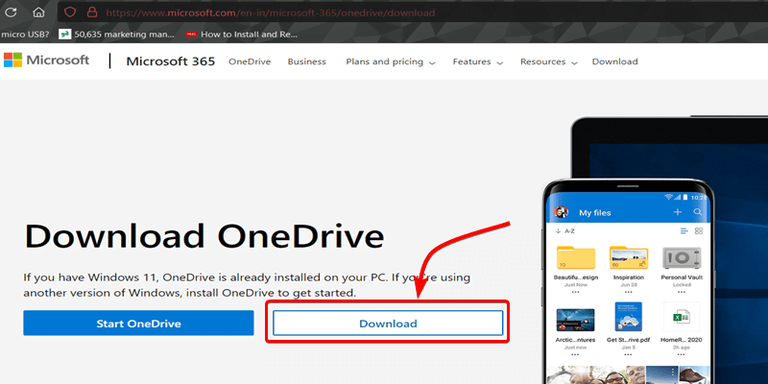This screenshot has height=384, width=768.
Task: Tap profile avatar in phone mockup
Action: (x=561, y=212)
